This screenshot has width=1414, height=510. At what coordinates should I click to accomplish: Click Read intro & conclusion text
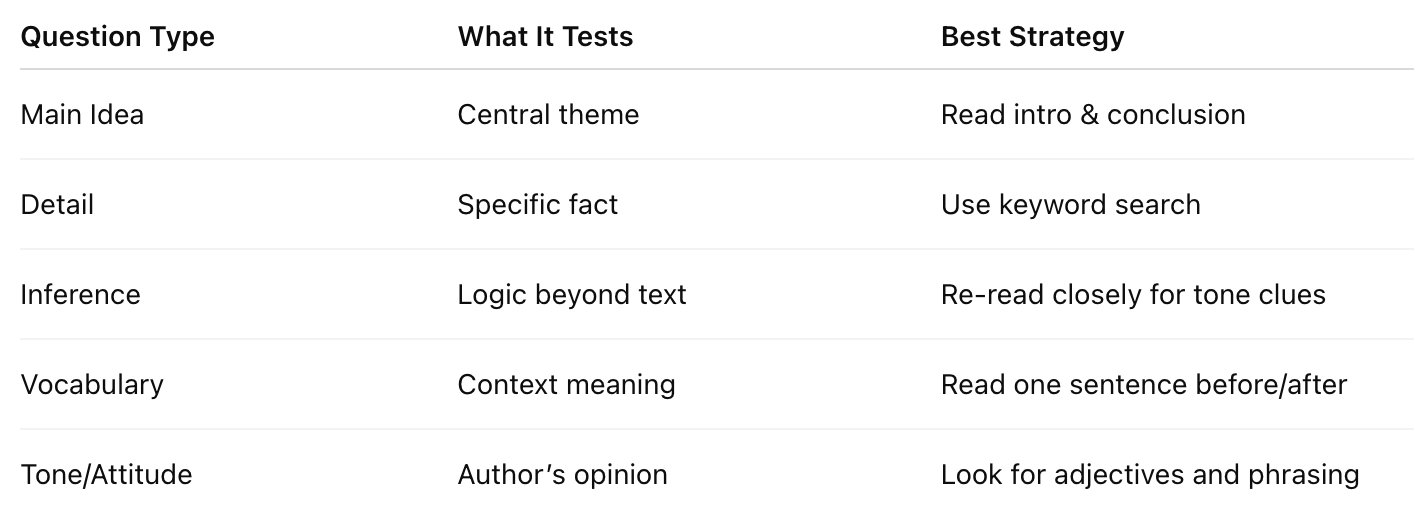(x=1092, y=115)
